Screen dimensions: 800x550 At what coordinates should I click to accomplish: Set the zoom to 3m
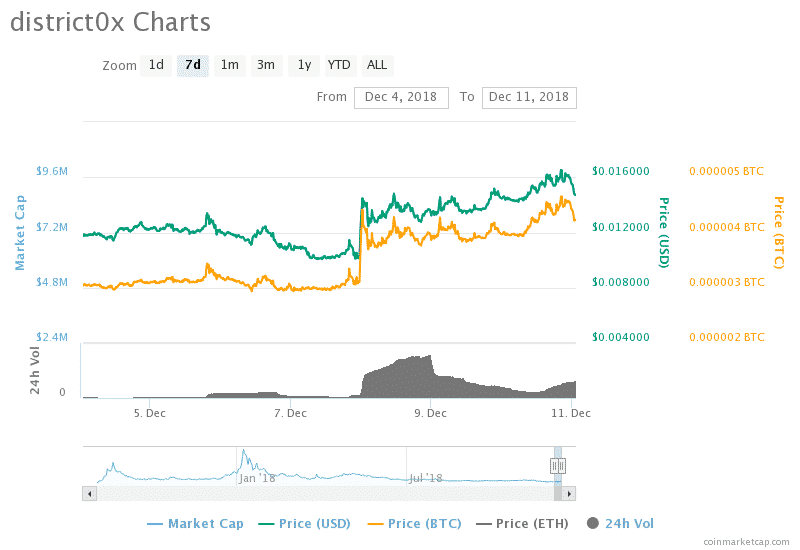(266, 66)
